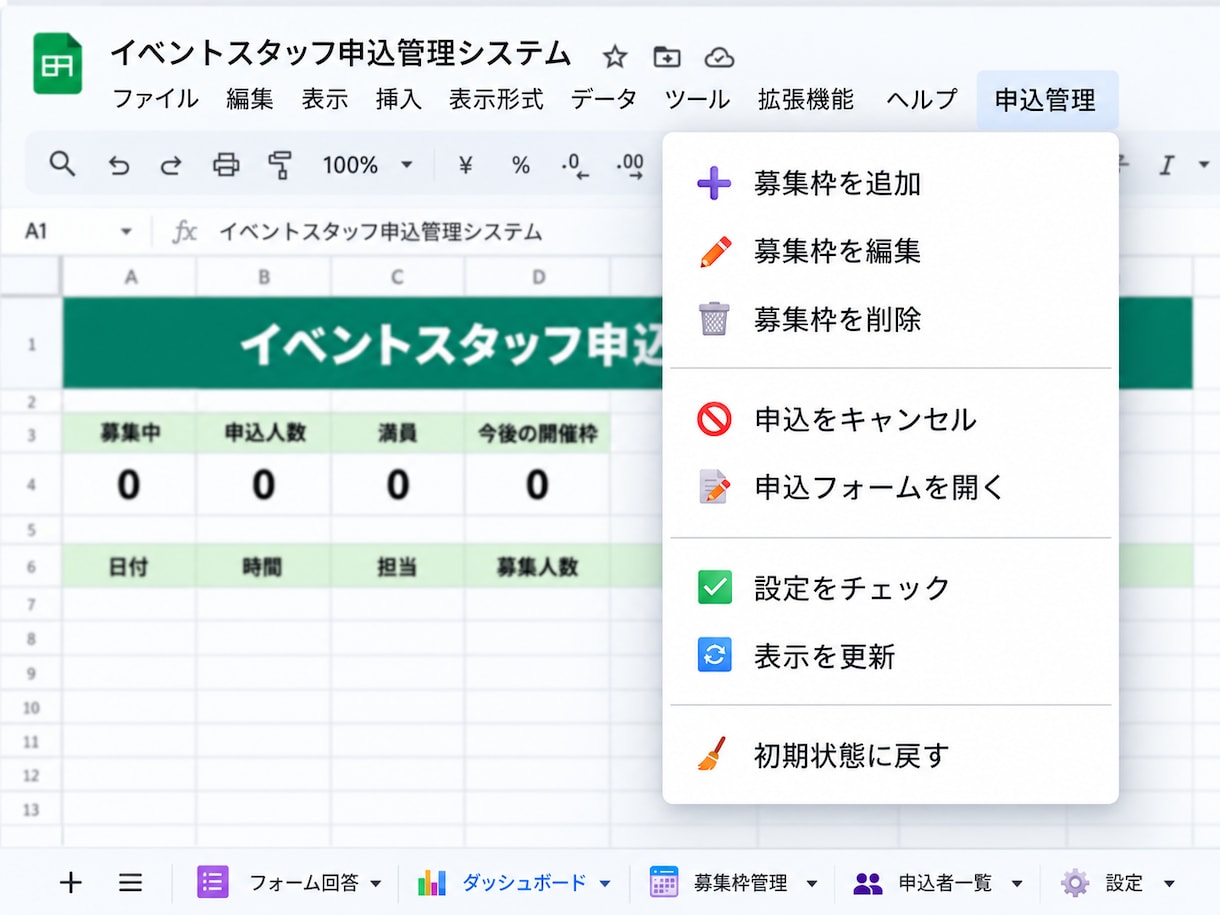Toggle italic formatting
Screen dimensions: 1220x915
pyautogui.click(x=1166, y=165)
